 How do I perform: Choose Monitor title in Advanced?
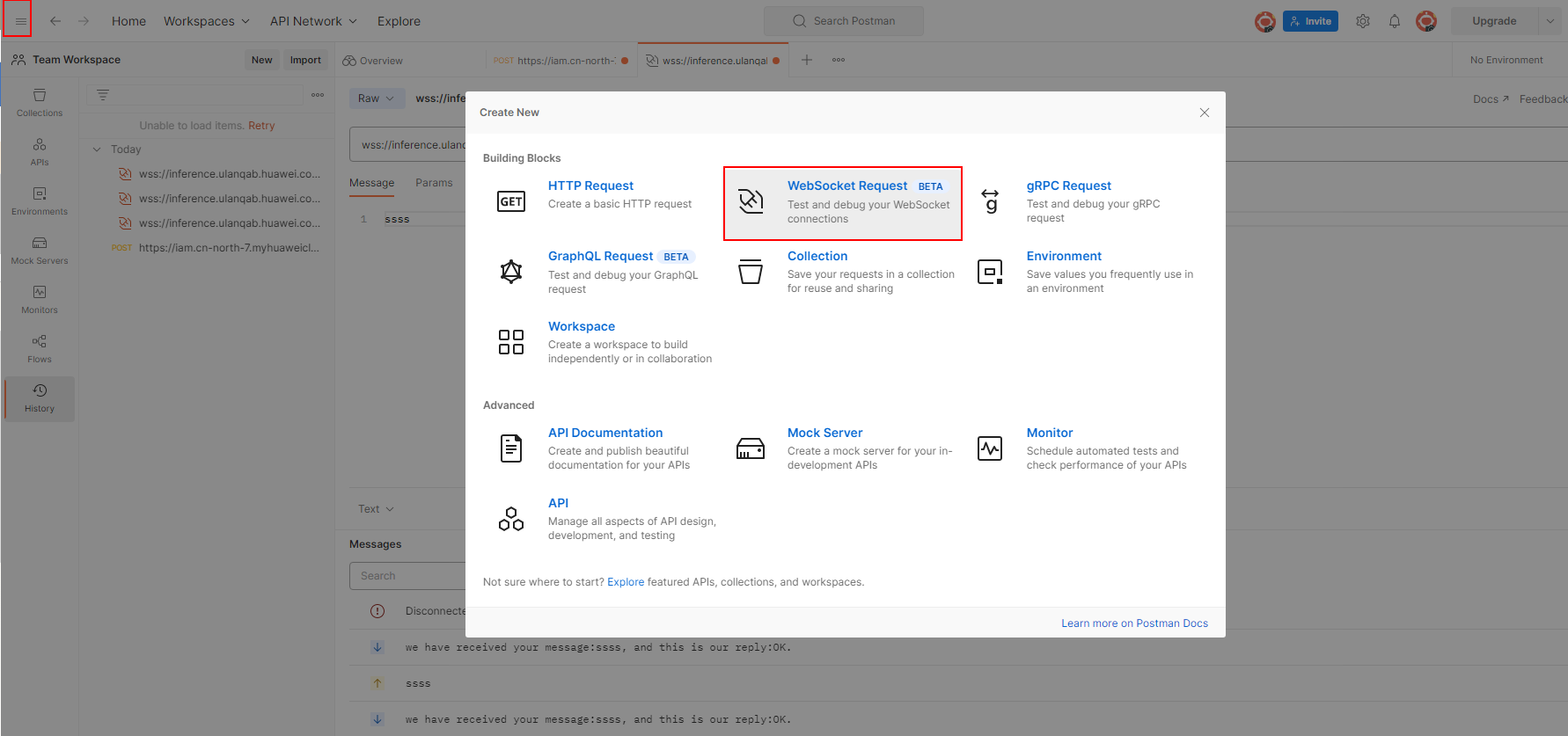point(1050,433)
